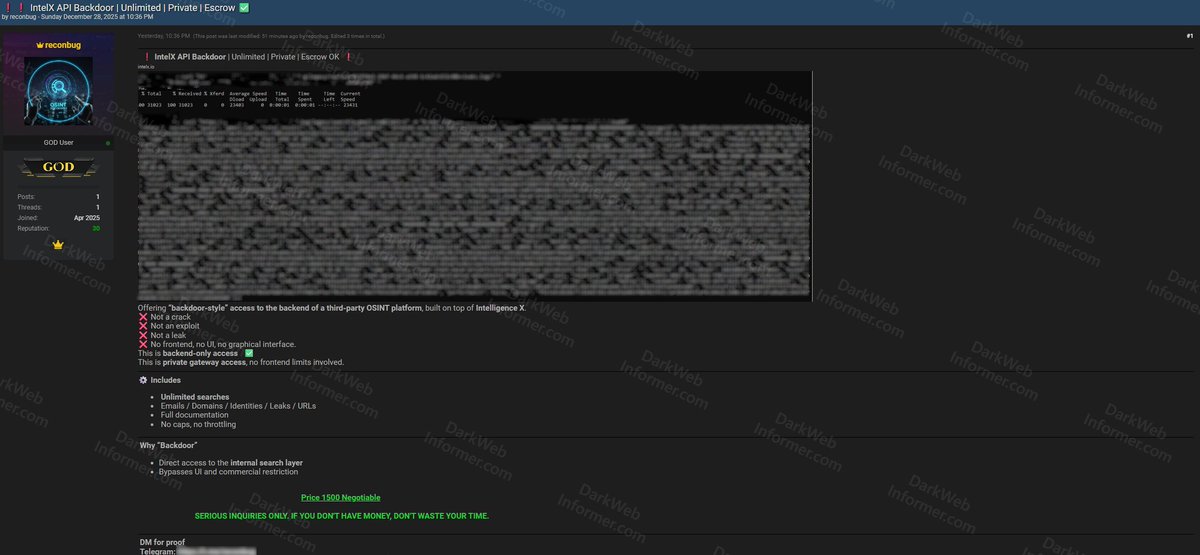Select 'Bypasses UI and commercial restriction' line
The width and height of the screenshot is (1200, 555).
(x=229, y=472)
